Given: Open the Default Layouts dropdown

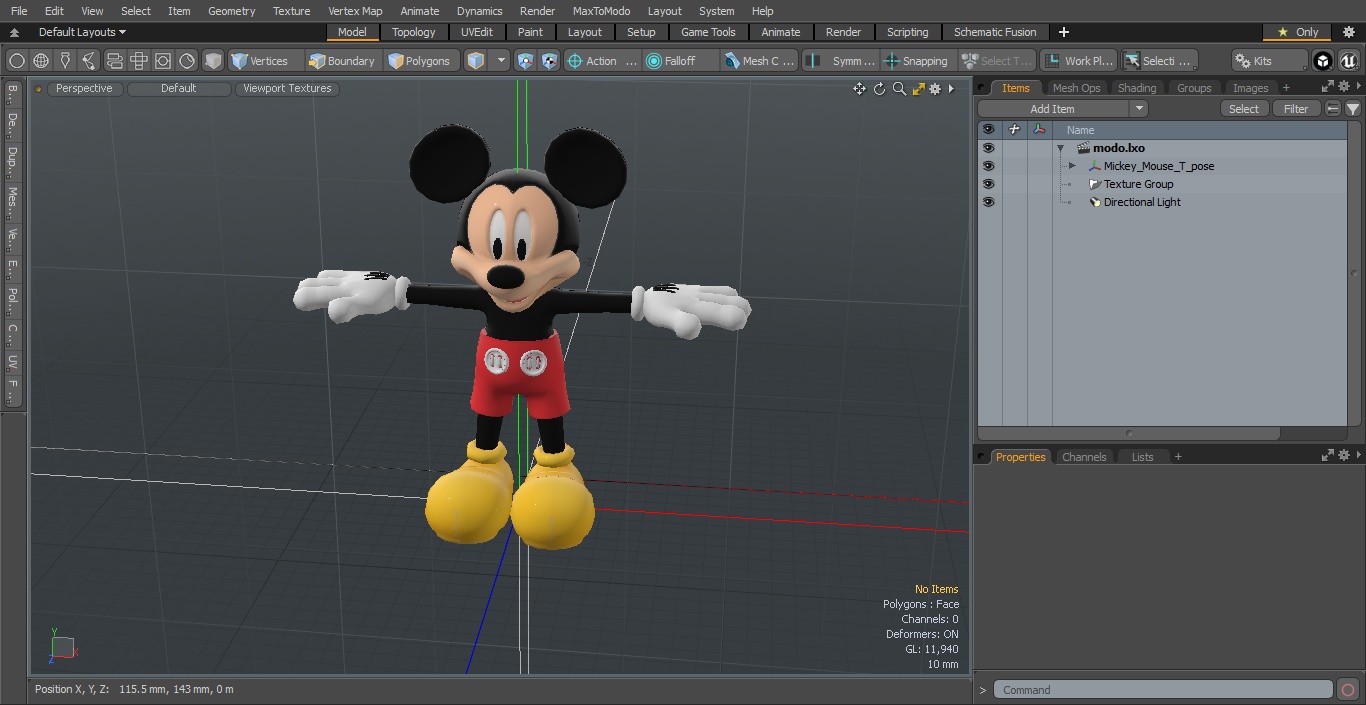Looking at the screenshot, I should pyautogui.click(x=82, y=32).
